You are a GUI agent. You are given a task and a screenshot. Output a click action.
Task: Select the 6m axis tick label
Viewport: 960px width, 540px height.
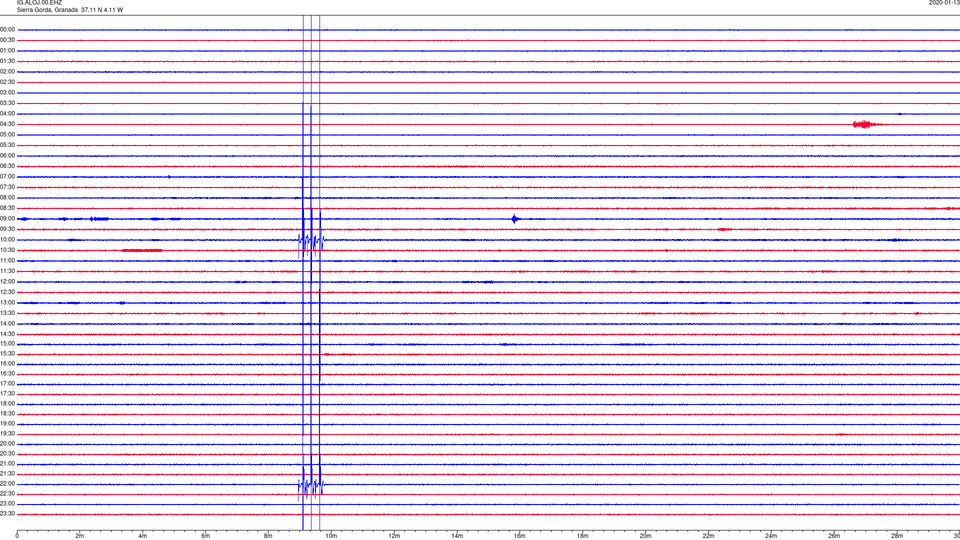pyautogui.click(x=206, y=536)
